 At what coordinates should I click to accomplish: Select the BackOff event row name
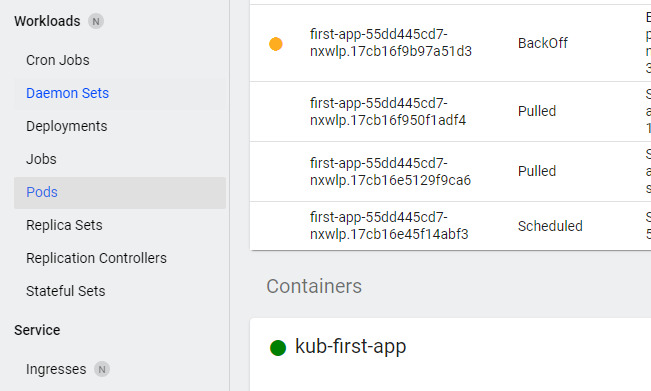pos(391,43)
